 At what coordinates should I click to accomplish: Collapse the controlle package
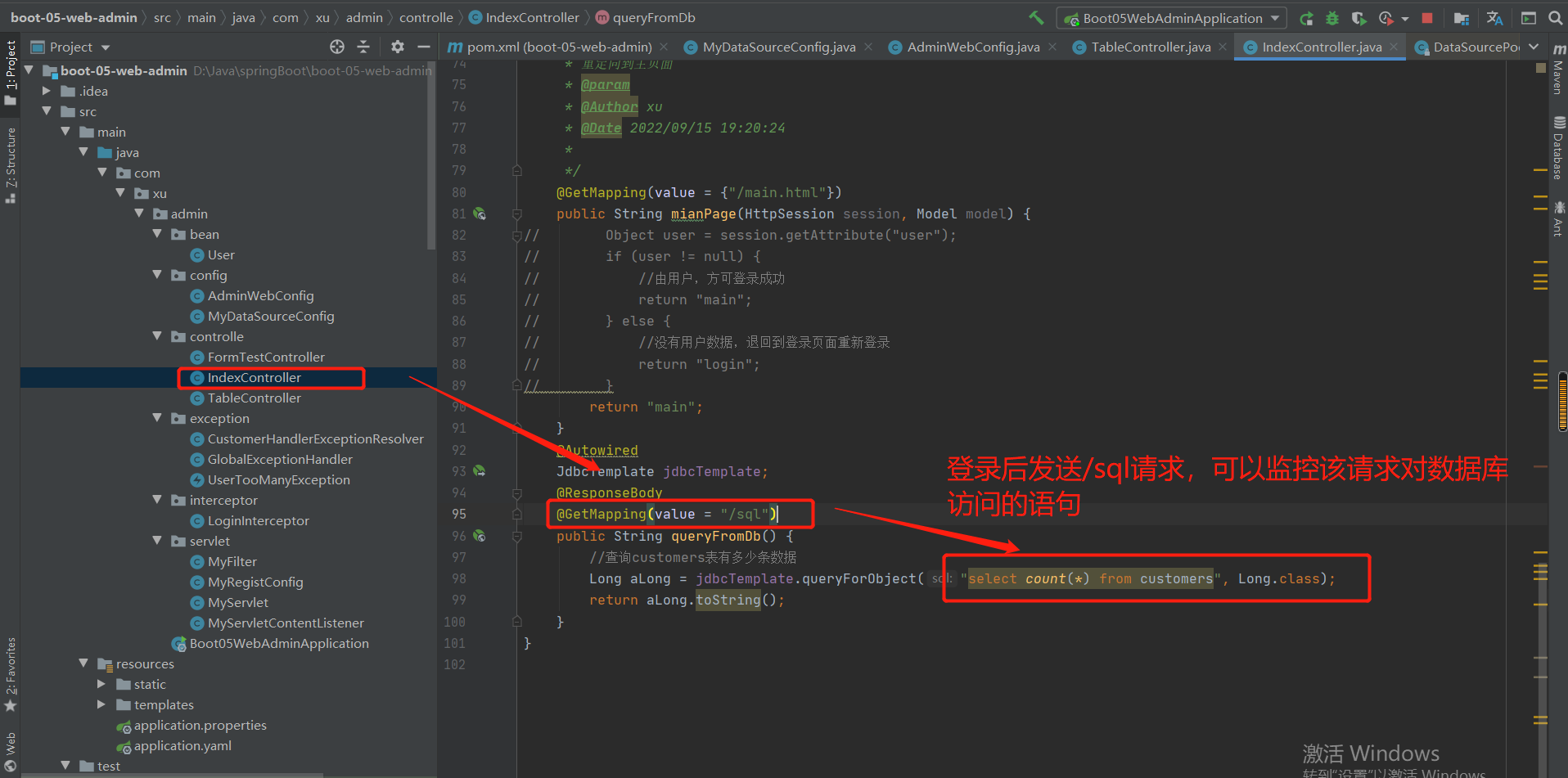(x=157, y=336)
